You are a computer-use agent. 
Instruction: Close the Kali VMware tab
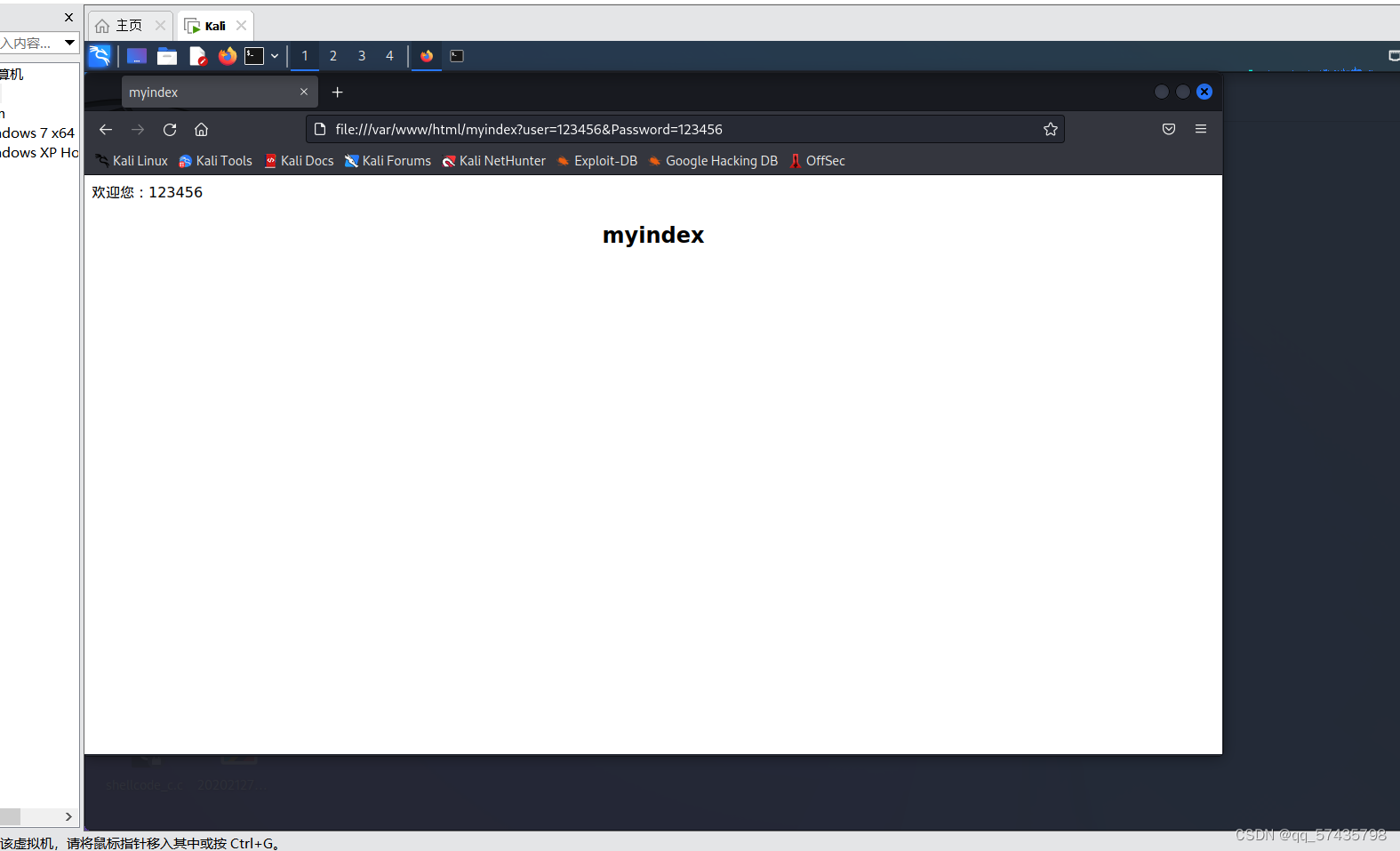point(242,26)
